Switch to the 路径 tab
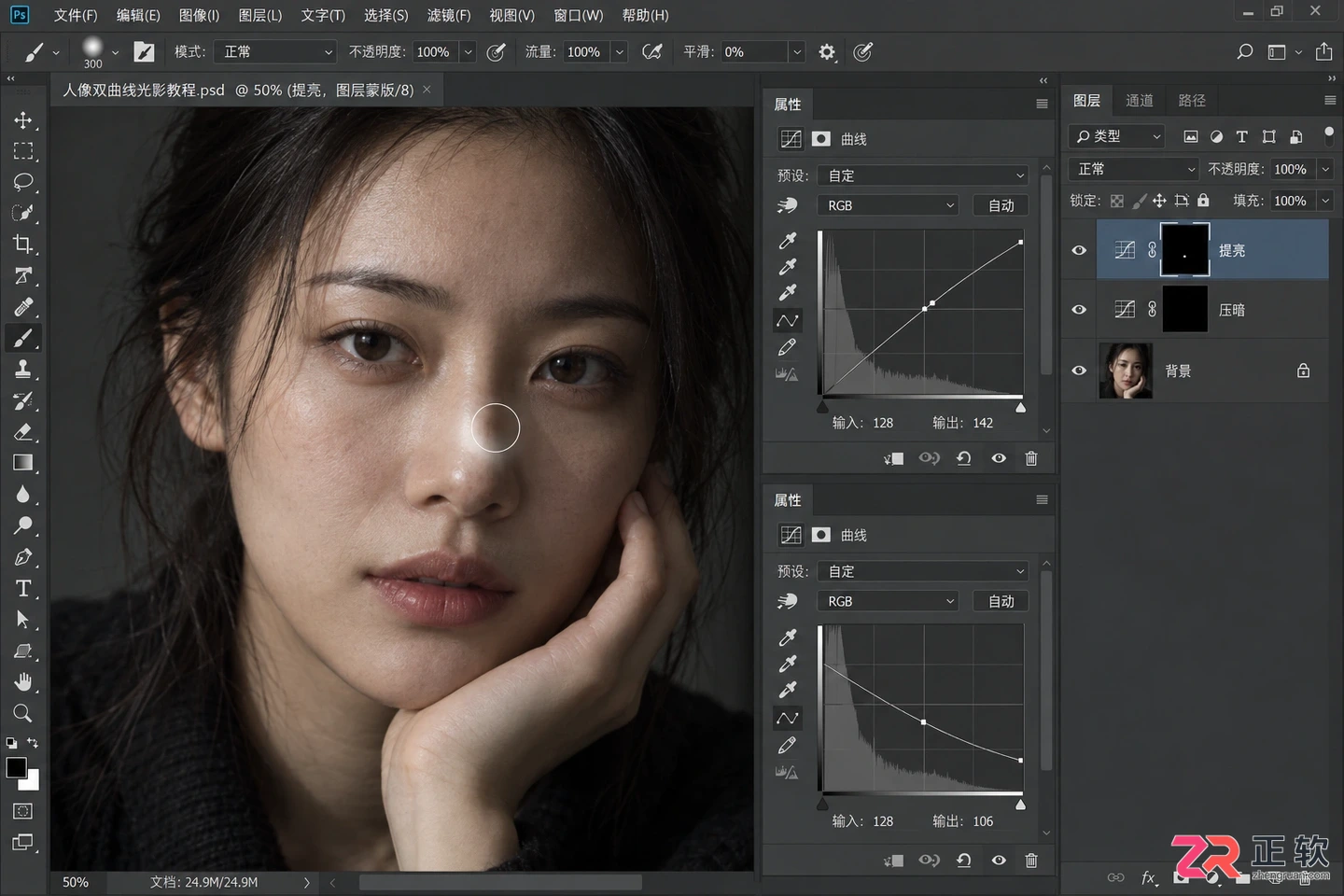 (x=1192, y=101)
